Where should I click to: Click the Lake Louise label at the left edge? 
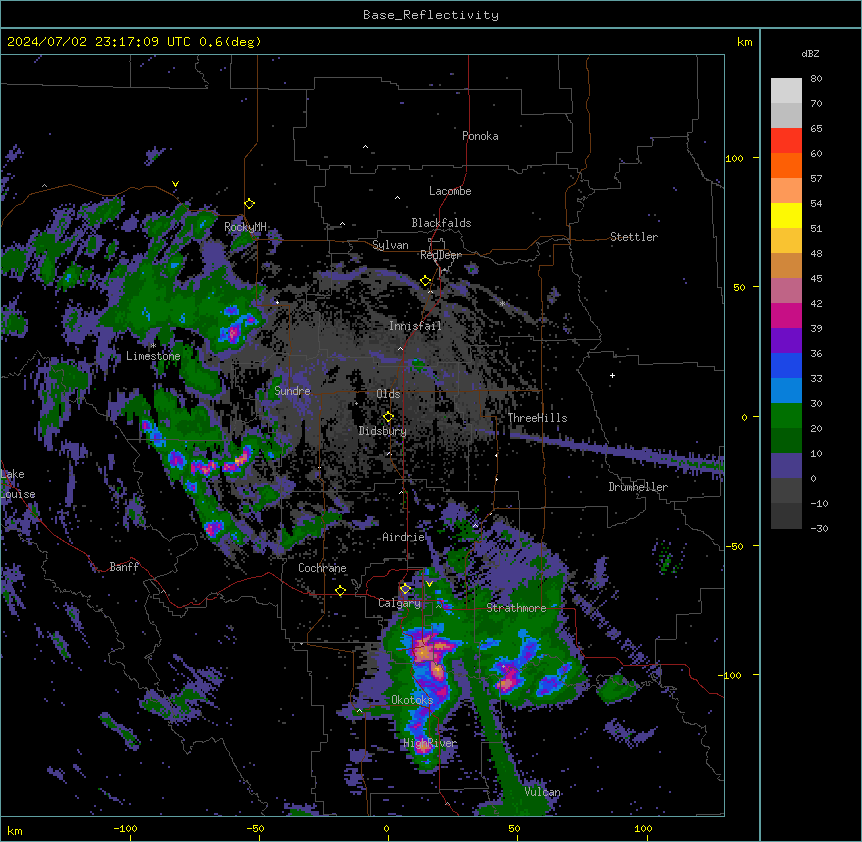(18, 484)
